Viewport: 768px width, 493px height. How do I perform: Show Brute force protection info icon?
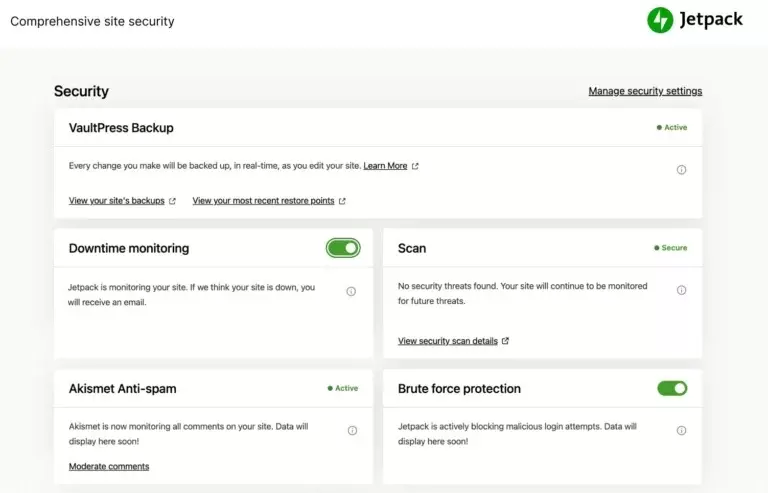pos(681,430)
